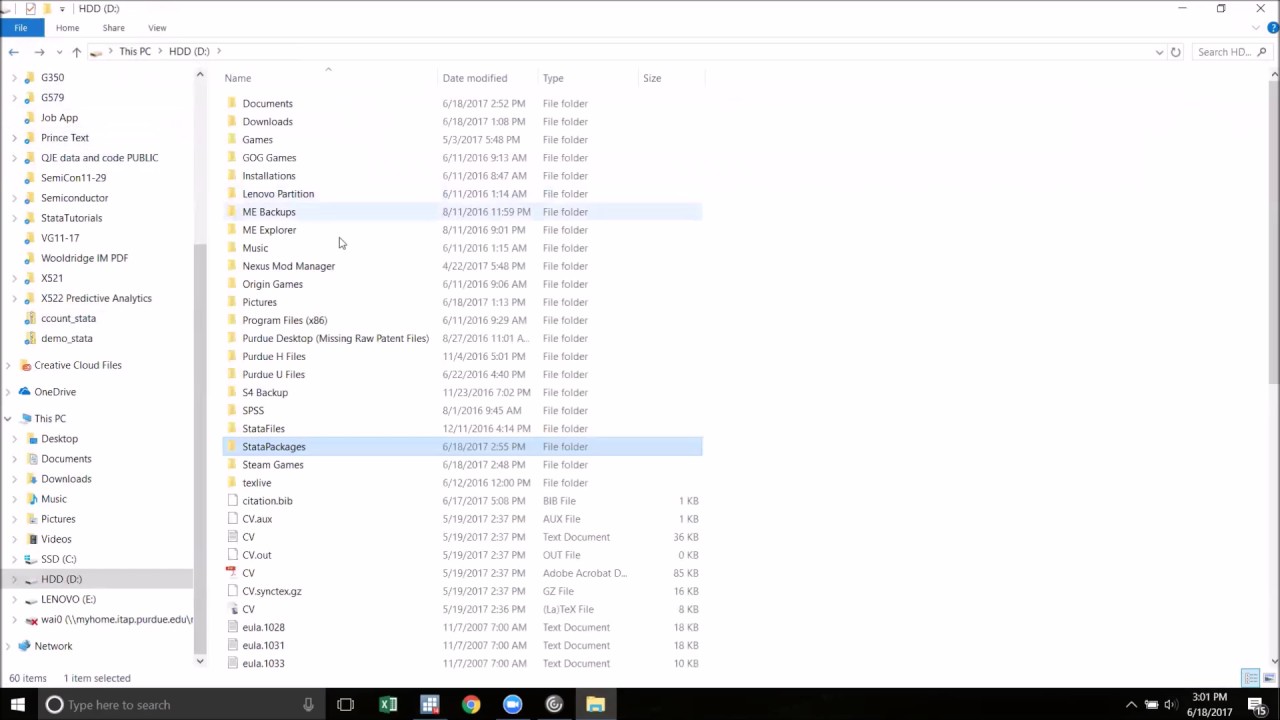Open the LENOVO (E:) drive

(x=68, y=599)
